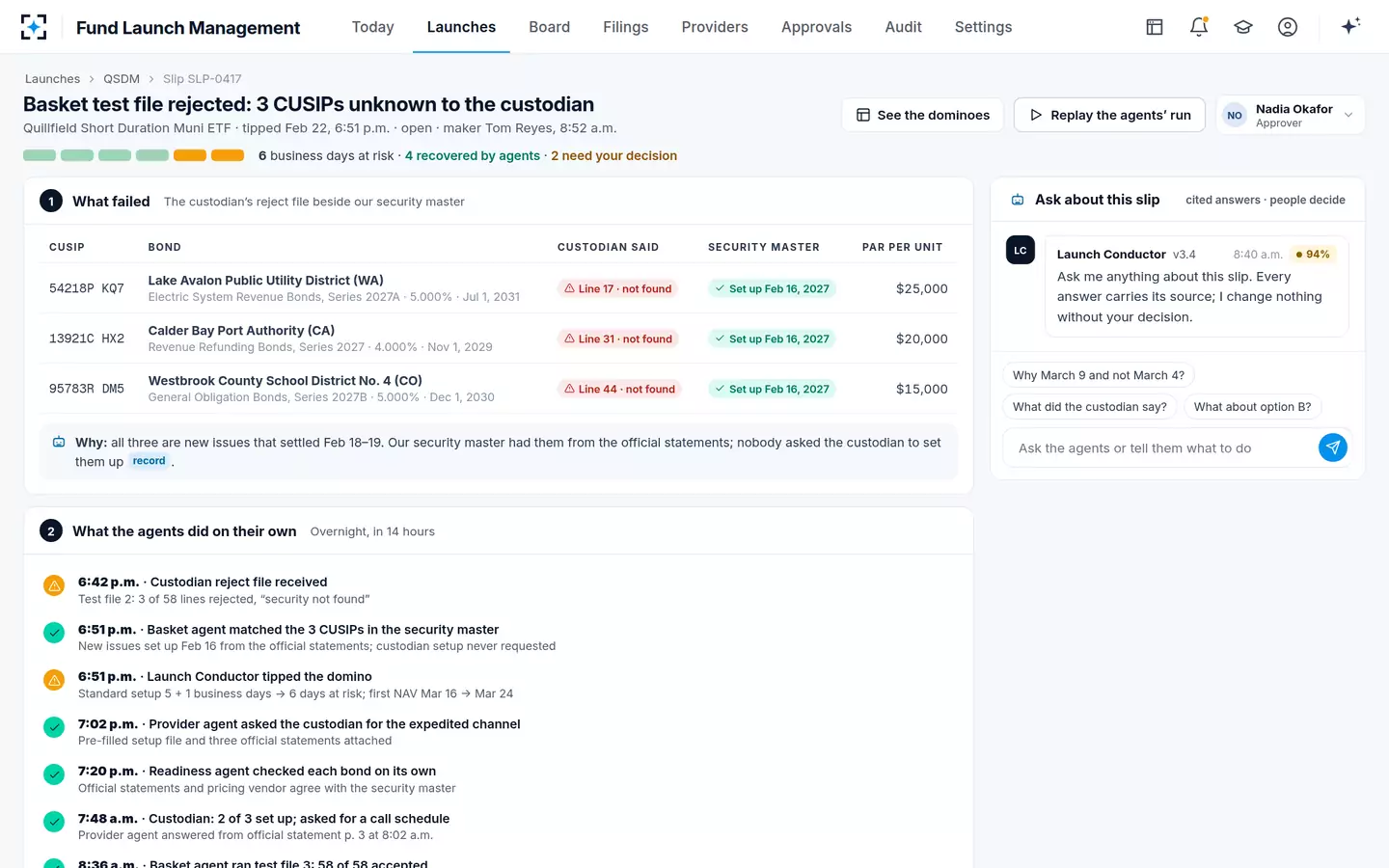
Task: Click the last orange risk-day progress segment
Action: 228,155
